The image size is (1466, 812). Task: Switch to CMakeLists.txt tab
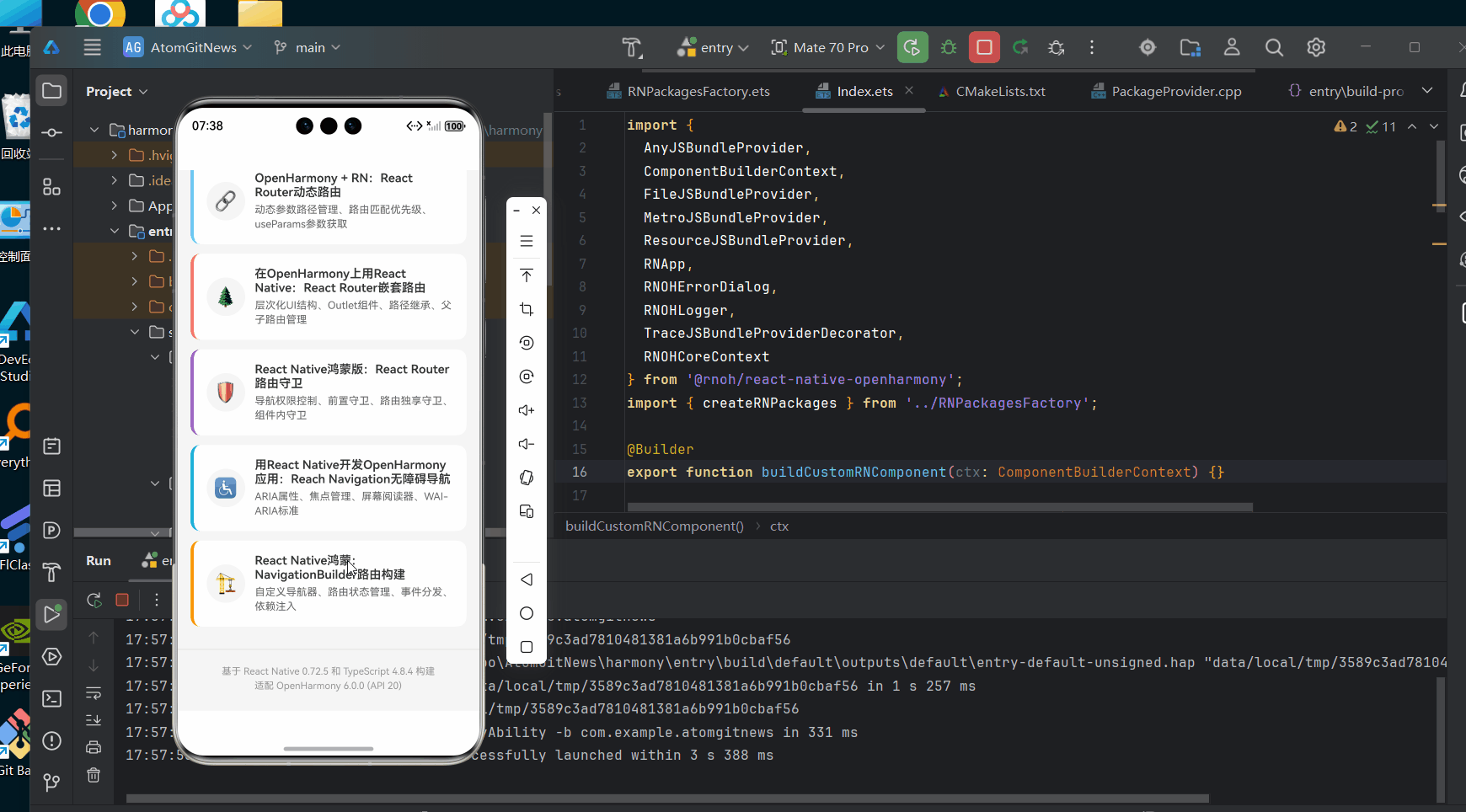992,91
